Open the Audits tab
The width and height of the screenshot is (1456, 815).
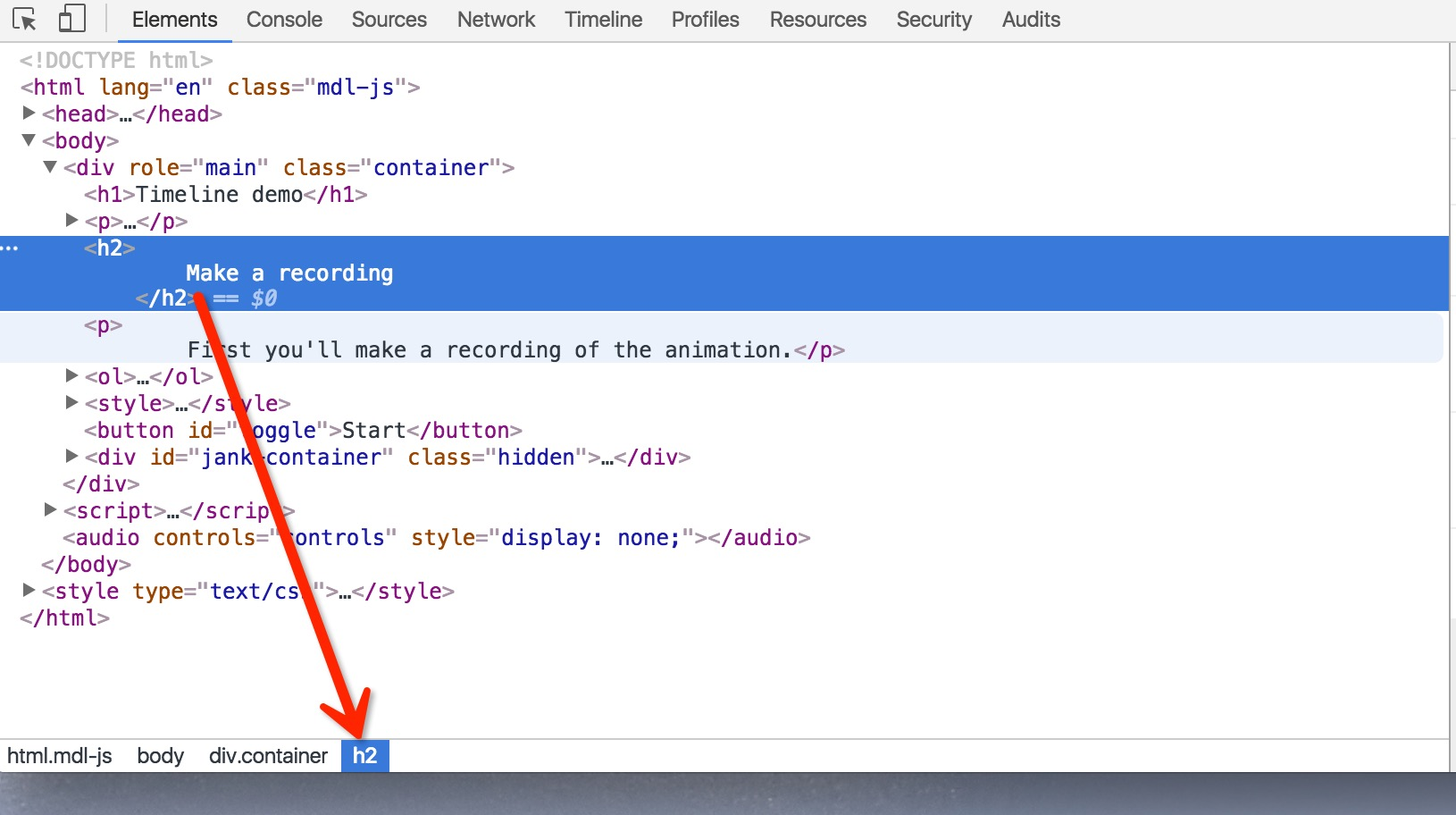click(1031, 20)
